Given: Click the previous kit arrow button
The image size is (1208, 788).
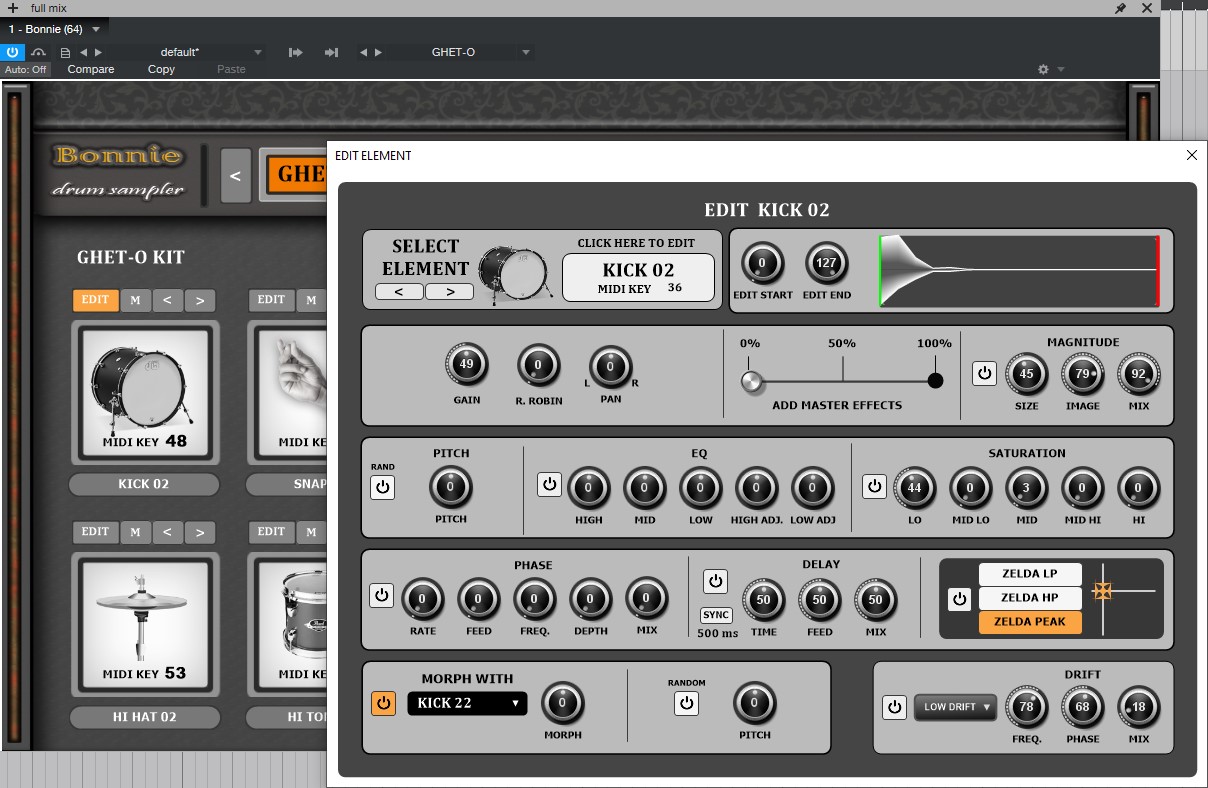Looking at the screenshot, I should 235,176.
